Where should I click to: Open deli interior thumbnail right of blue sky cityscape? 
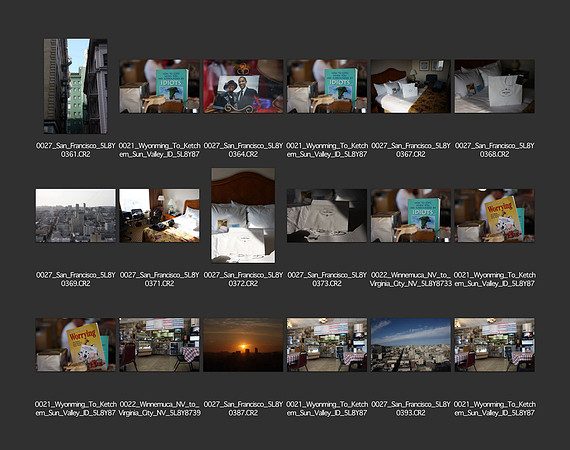[494, 345]
